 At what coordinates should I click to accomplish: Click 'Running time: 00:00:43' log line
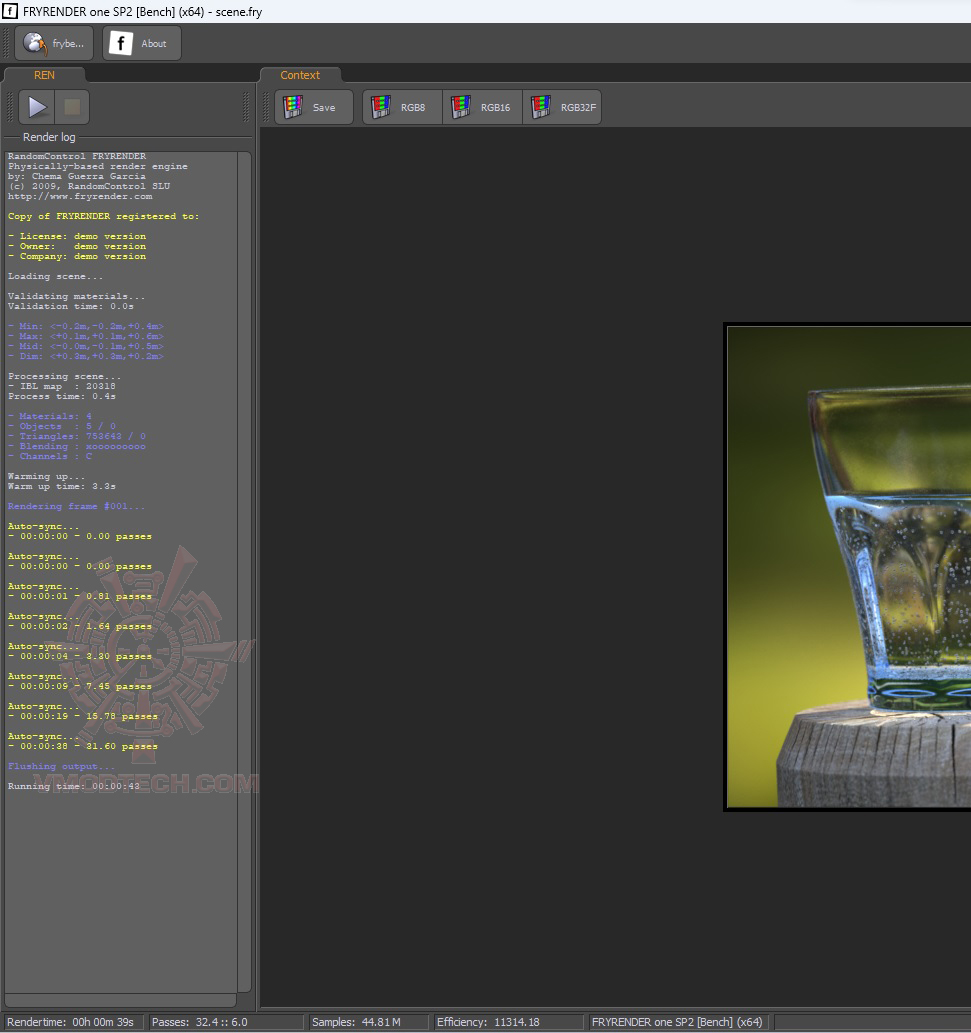74,786
